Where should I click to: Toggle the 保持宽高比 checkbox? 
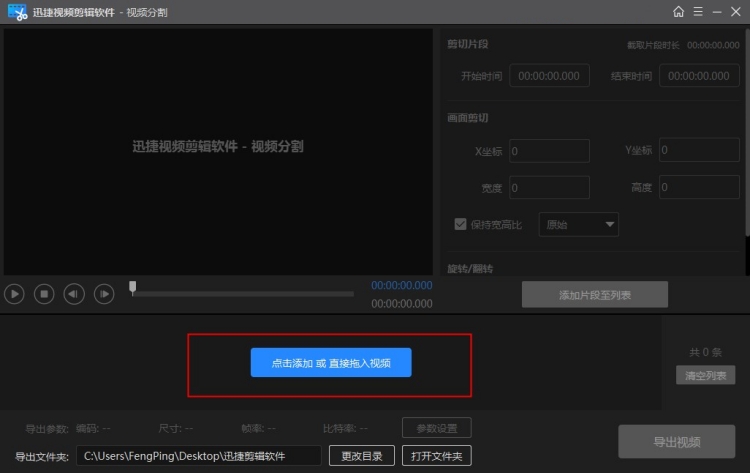[x=460, y=224]
